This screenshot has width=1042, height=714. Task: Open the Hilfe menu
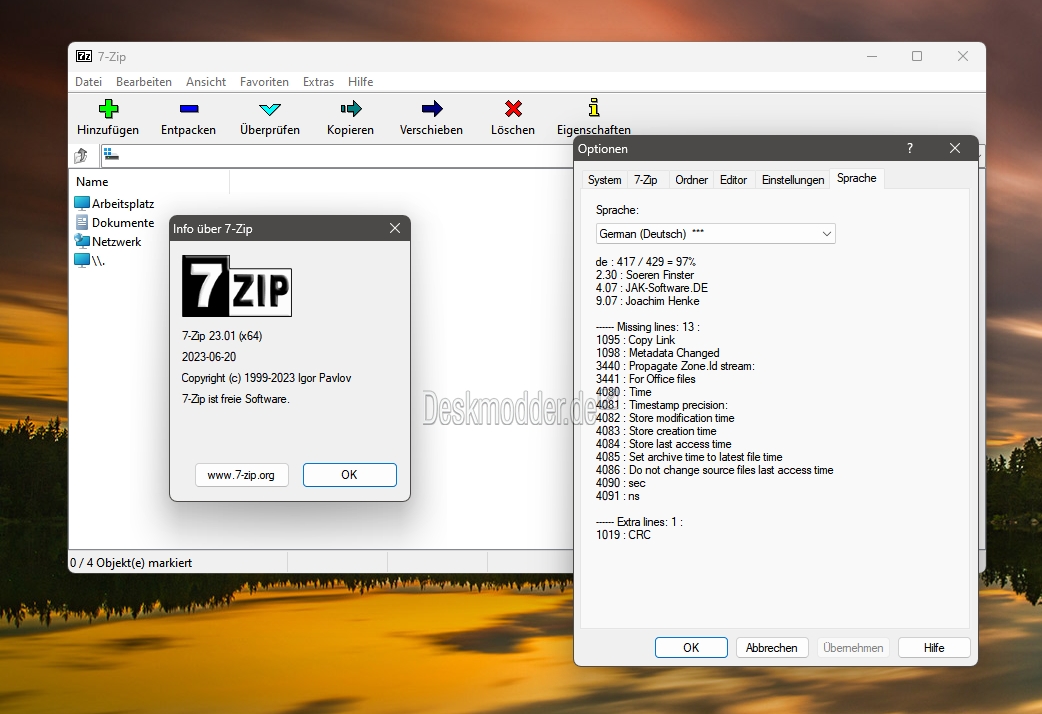coord(361,82)
